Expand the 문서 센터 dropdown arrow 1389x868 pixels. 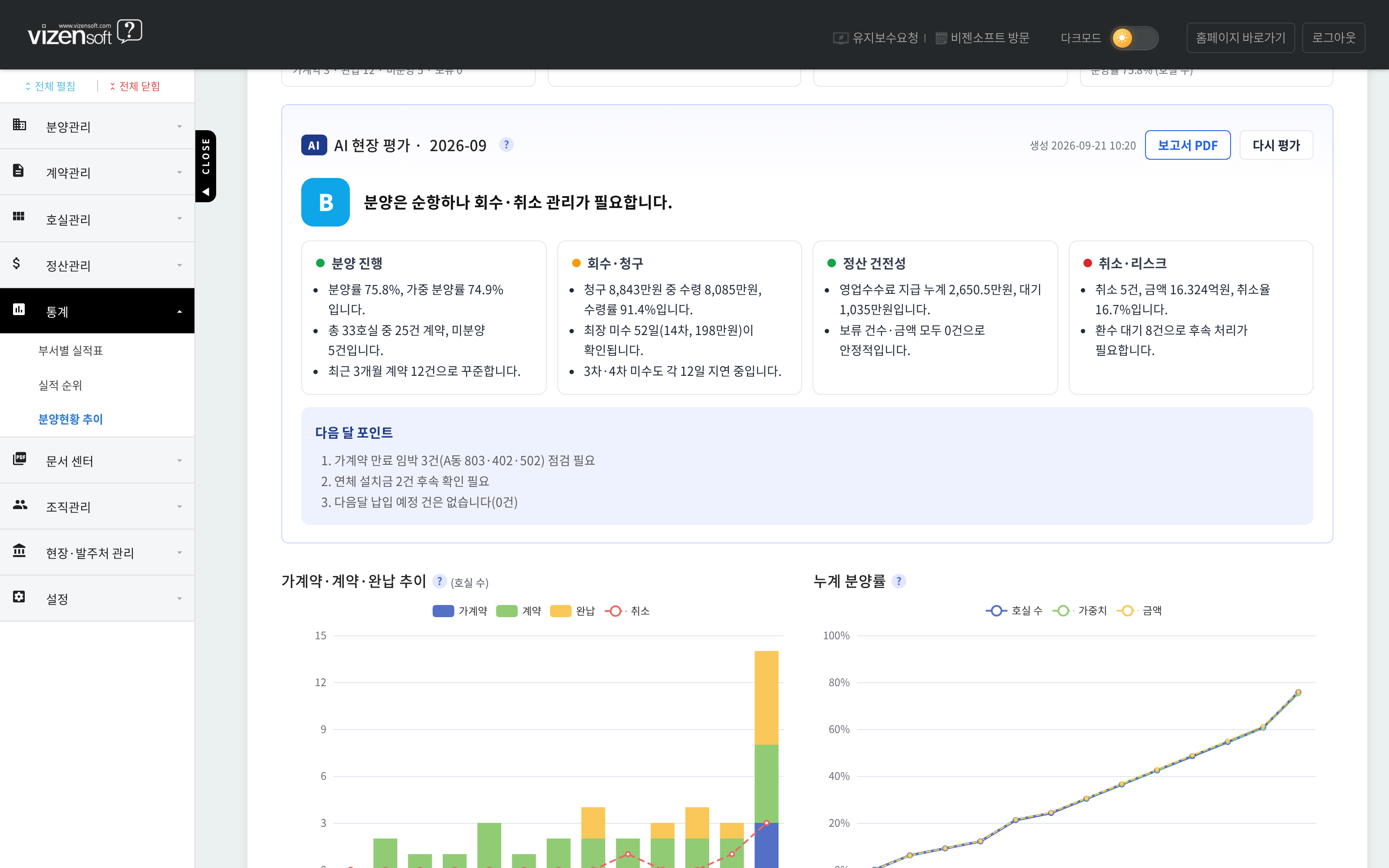180,460
